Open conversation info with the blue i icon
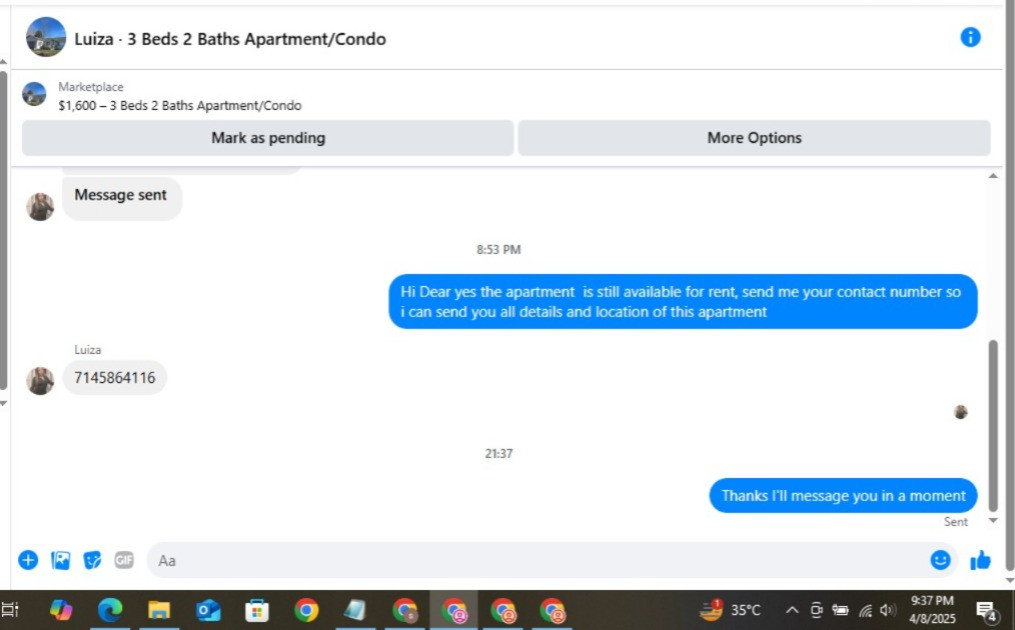1015x630 pixels. tap(970, 38)
